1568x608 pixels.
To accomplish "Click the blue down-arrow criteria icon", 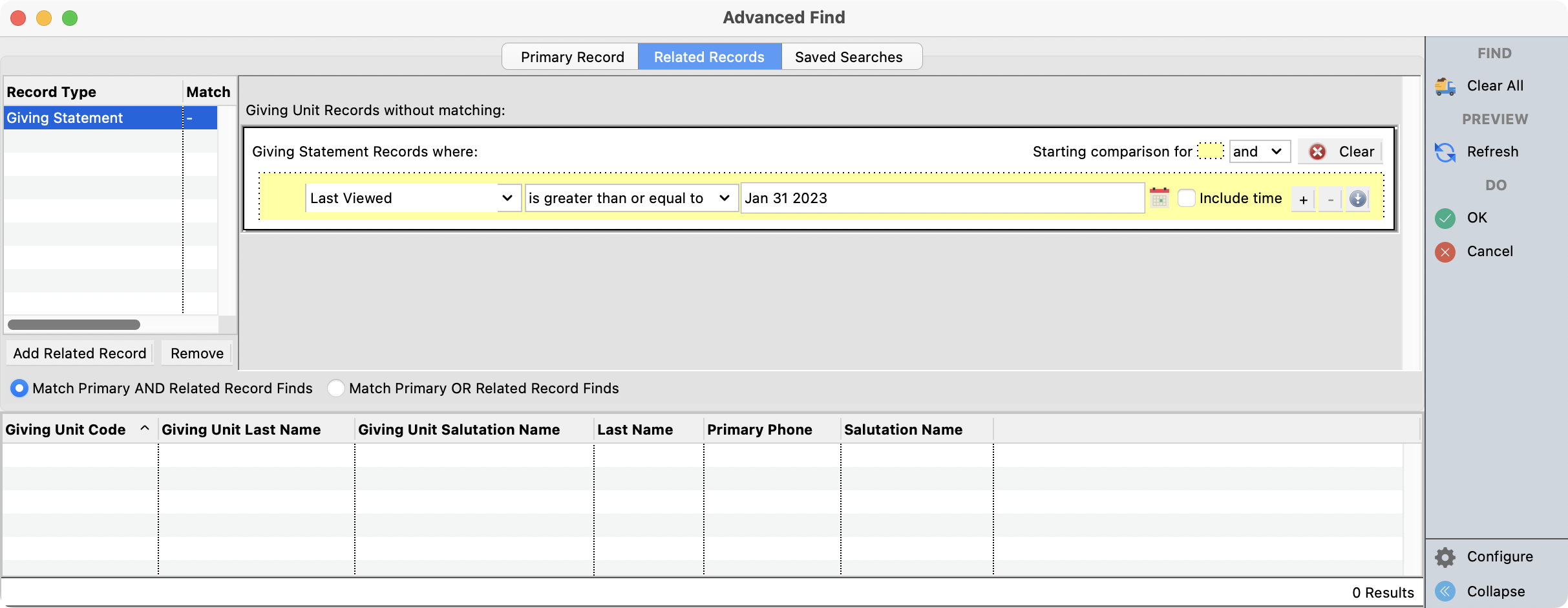I will pos(1358,199).
